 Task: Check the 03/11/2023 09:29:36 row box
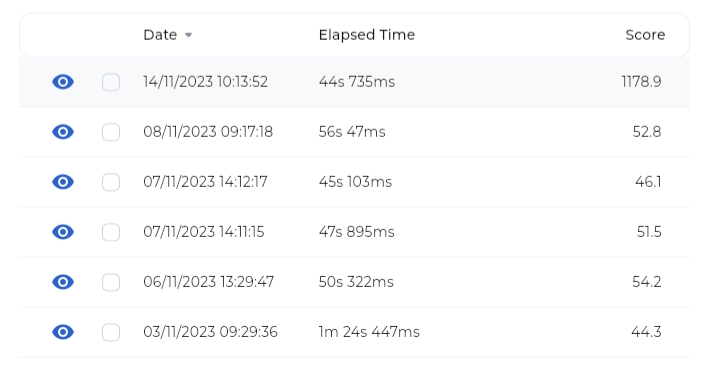(x=111, y=332)
